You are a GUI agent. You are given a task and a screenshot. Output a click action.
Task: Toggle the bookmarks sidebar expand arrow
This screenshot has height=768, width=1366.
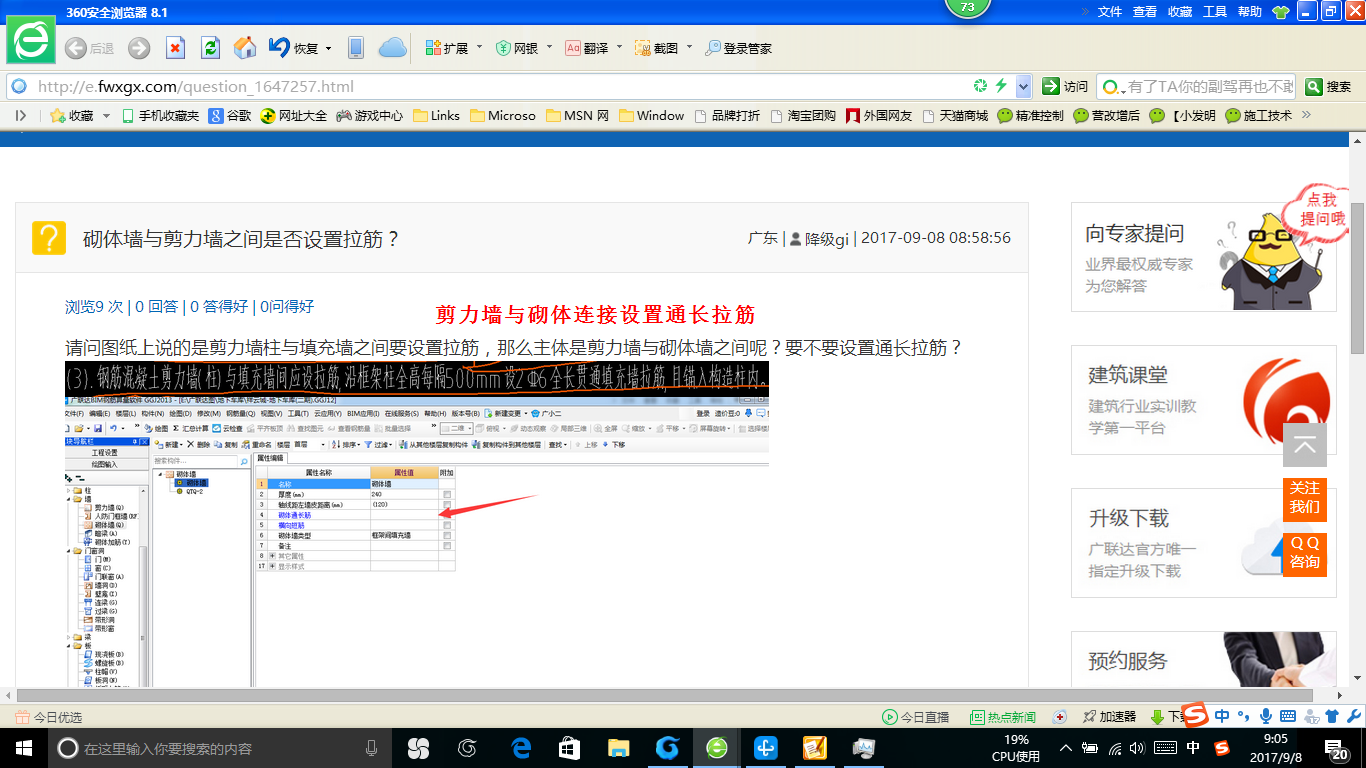(x=20, y=116)
